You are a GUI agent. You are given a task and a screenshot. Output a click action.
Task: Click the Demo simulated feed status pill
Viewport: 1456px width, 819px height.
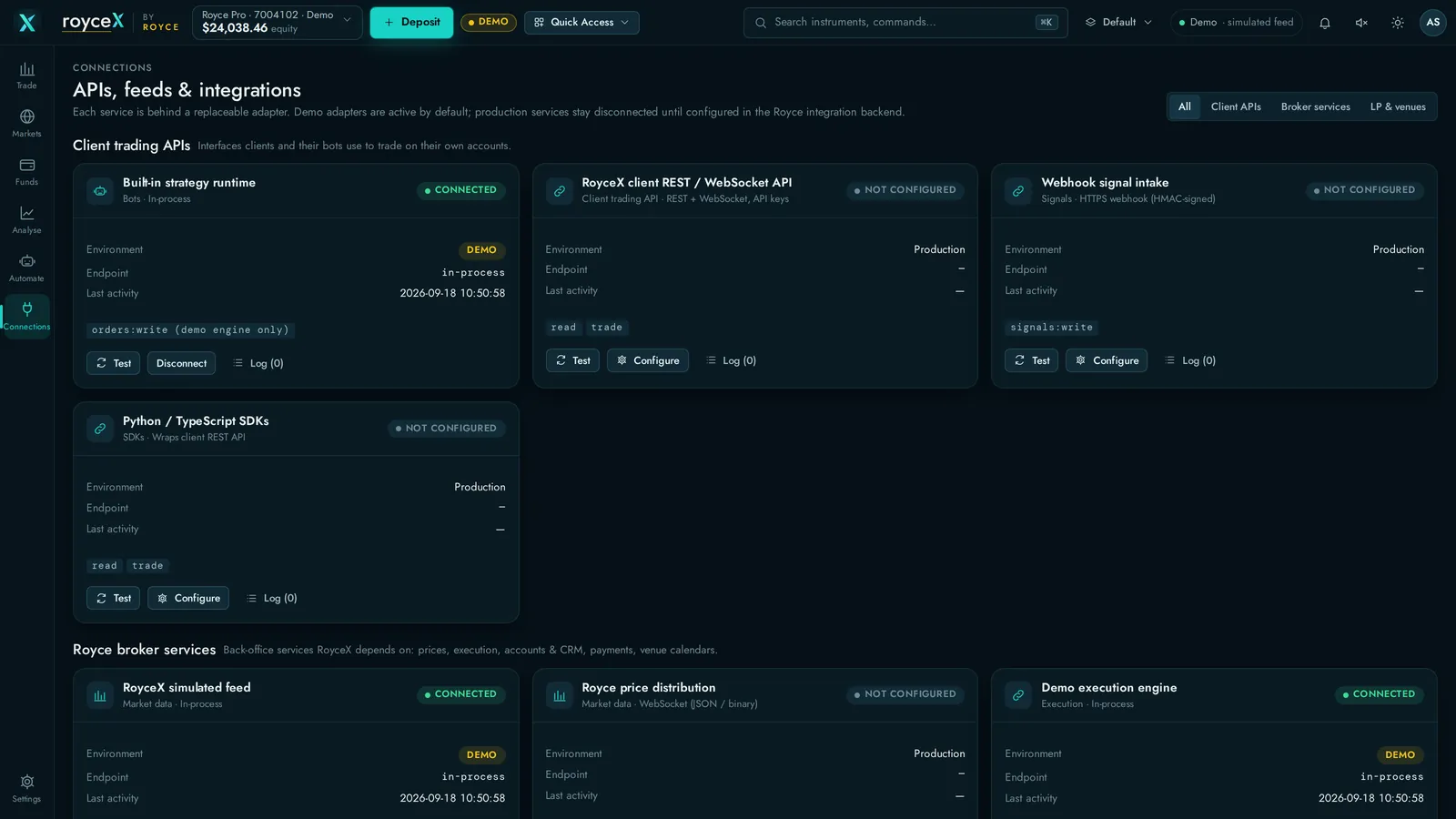pos(1237,23)
